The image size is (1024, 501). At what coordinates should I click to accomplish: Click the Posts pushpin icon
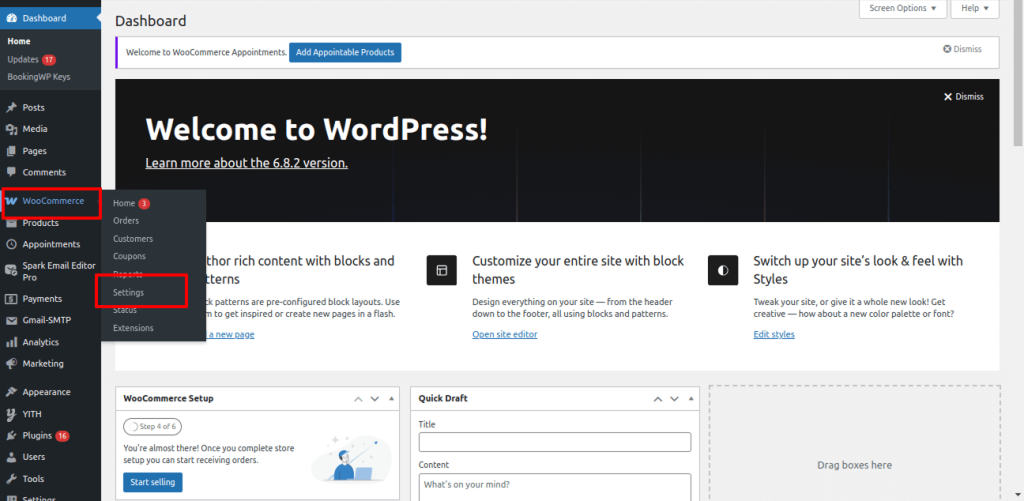click(x=11, y=108)
